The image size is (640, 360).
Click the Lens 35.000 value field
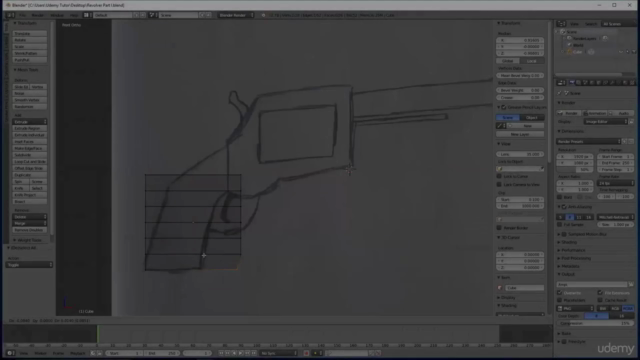pos(520,154)
